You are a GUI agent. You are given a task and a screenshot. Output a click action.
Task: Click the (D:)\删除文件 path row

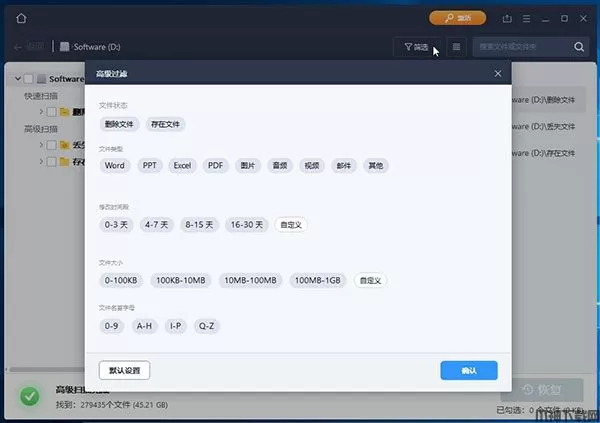pos(549,100)
